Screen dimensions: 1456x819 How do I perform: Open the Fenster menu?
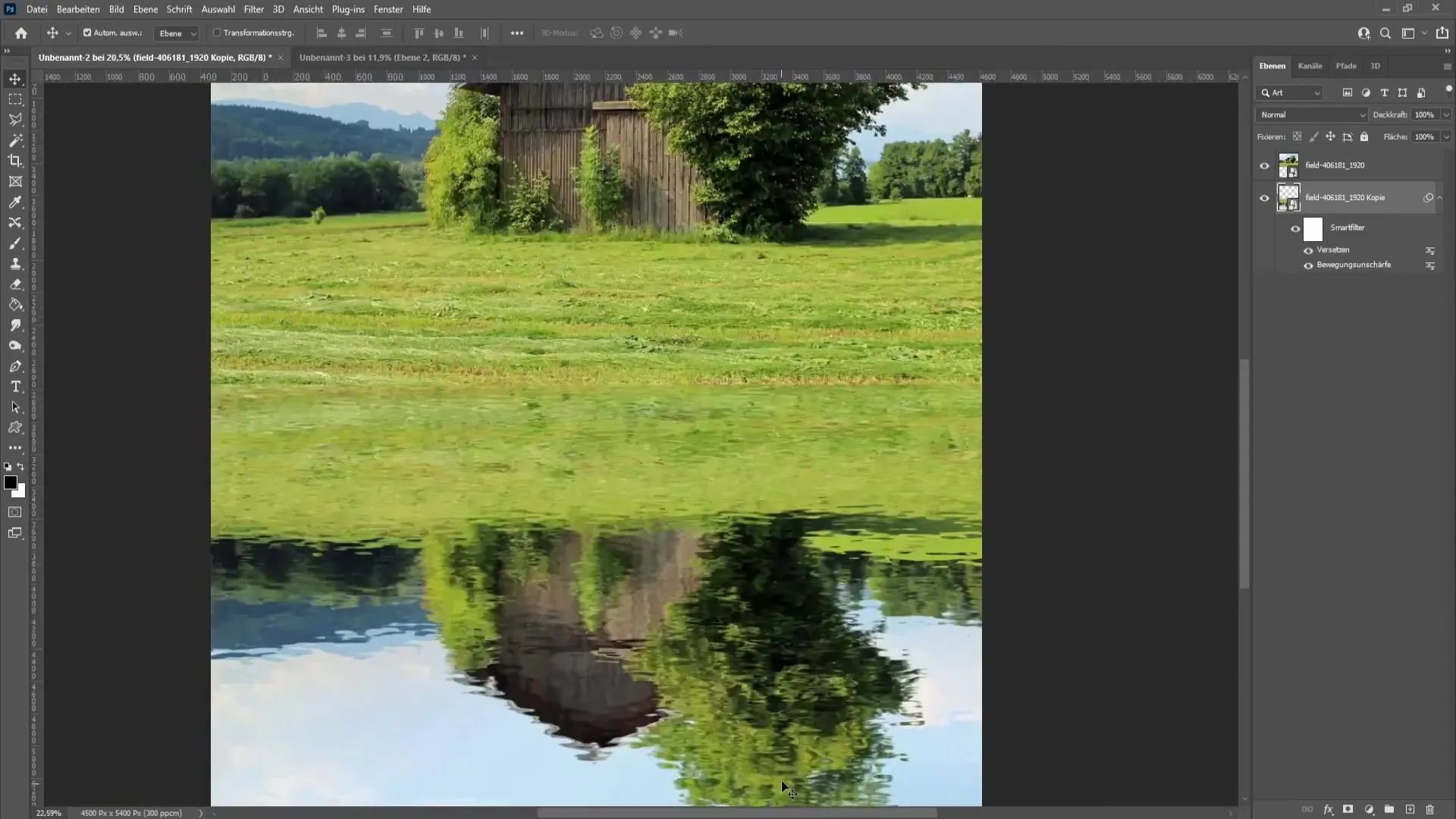coord(389,9)
